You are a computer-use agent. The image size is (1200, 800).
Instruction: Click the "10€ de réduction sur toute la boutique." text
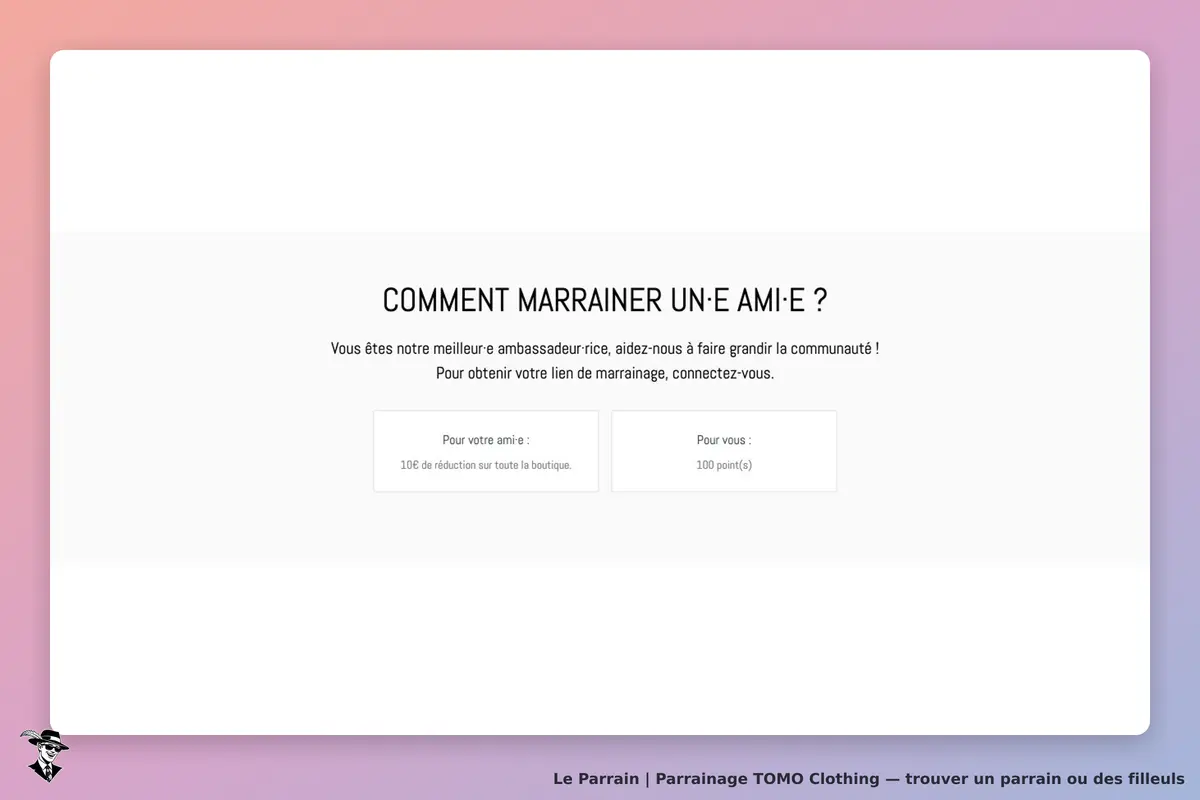coord(486,465)
